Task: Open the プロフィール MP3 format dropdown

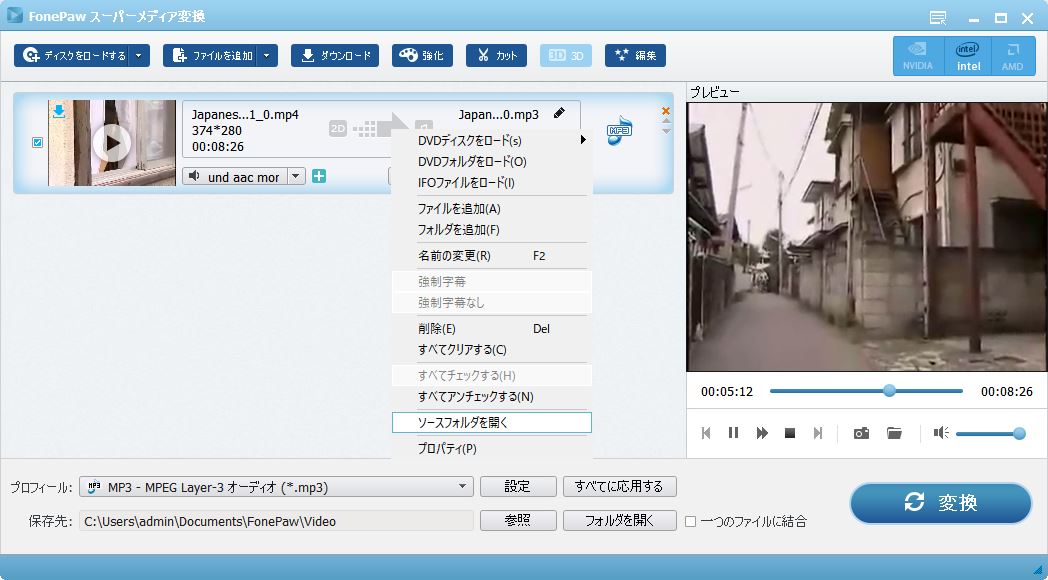Action: [x=276, y=487]
